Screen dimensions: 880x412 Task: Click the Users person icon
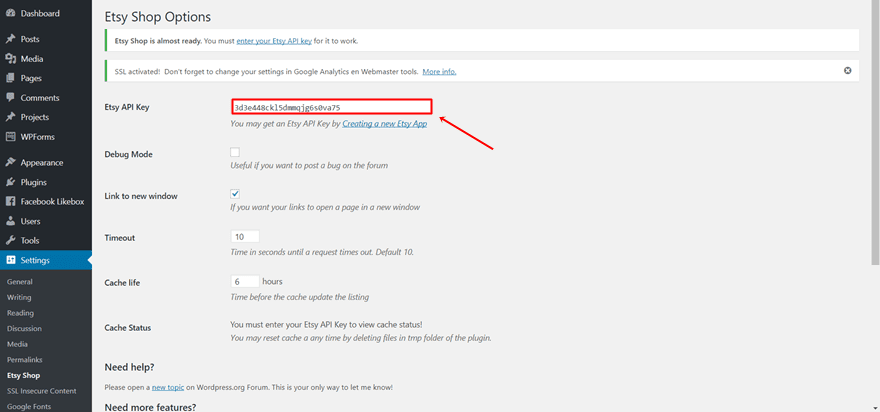[x=10, y=221]
